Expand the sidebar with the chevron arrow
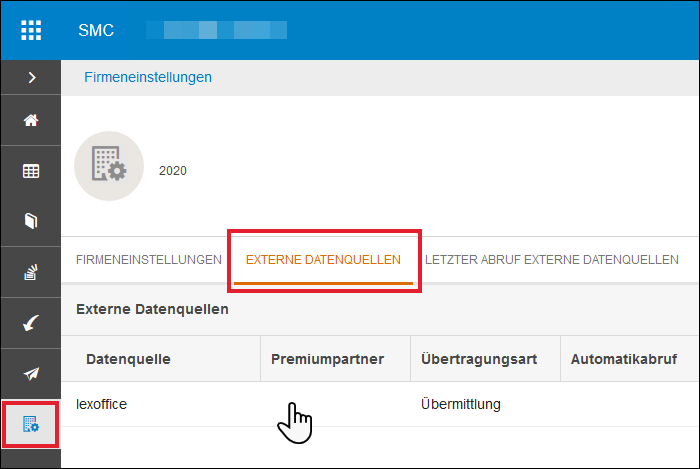This screenshot has height=469, width=700. [x=31, y=78]
